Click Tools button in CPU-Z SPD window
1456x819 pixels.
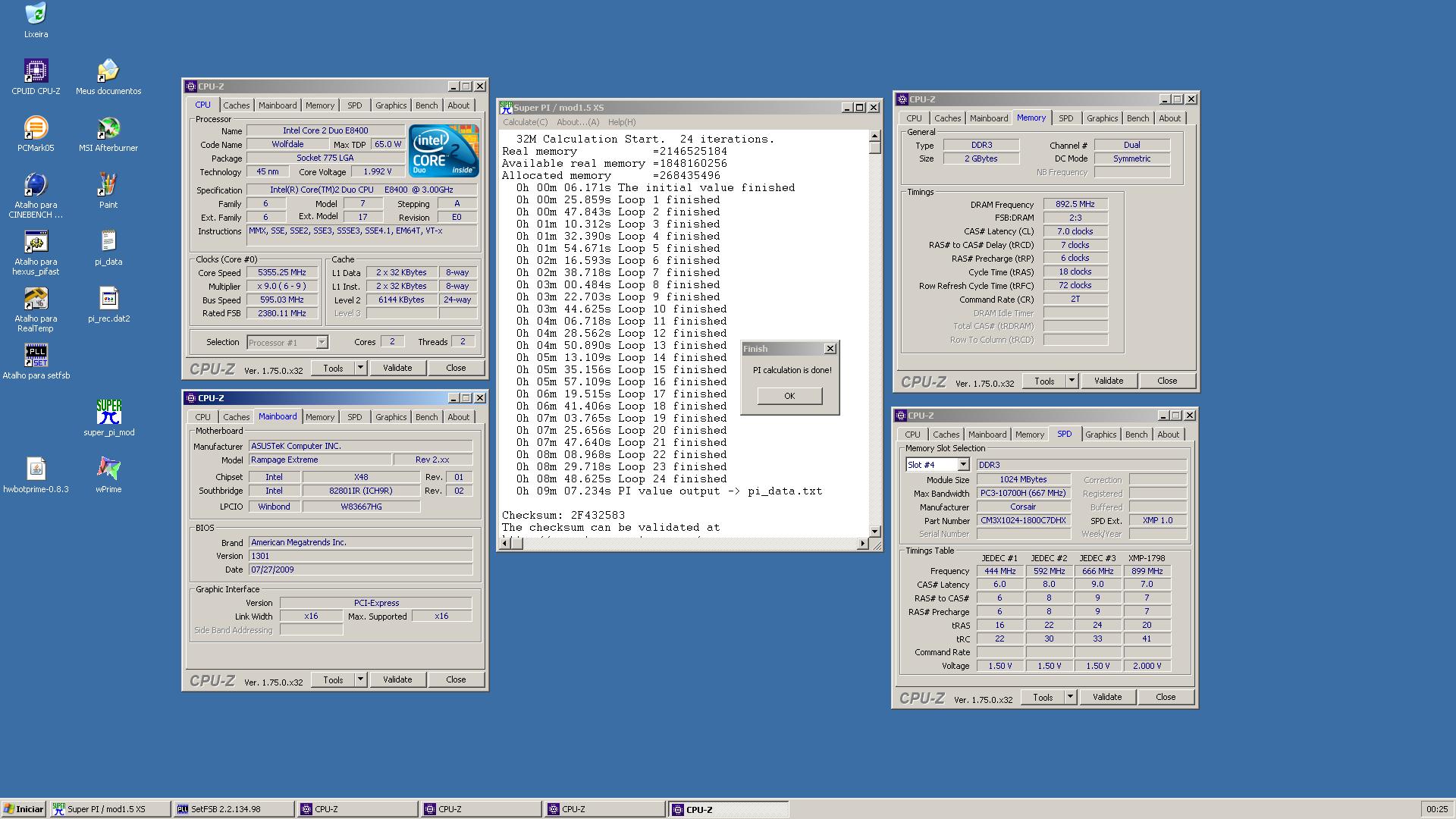[x=1043, y=697]
